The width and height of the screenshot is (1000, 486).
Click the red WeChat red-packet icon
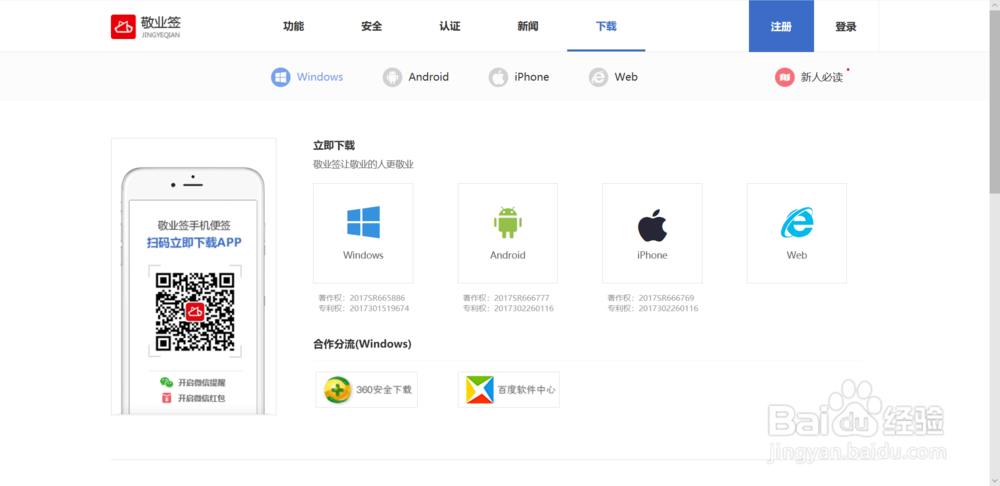166,398
